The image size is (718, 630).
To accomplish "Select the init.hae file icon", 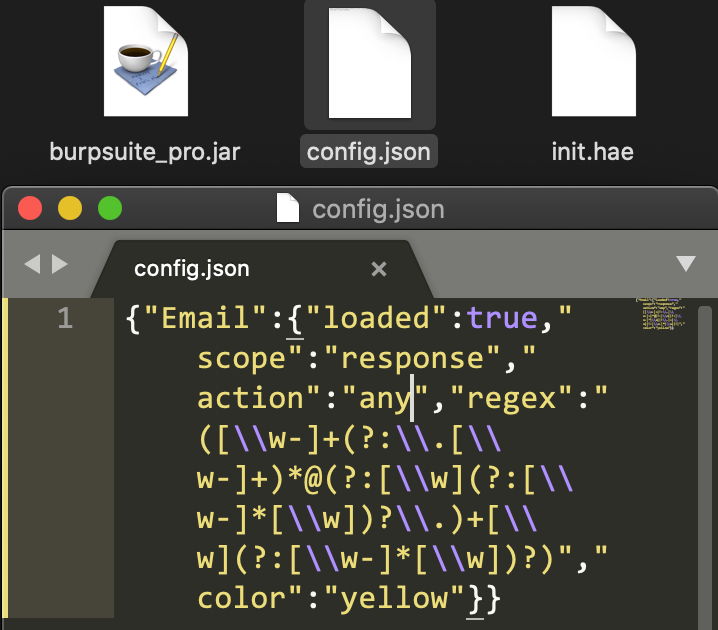I will pyautogui.click(x=593, y=62).
